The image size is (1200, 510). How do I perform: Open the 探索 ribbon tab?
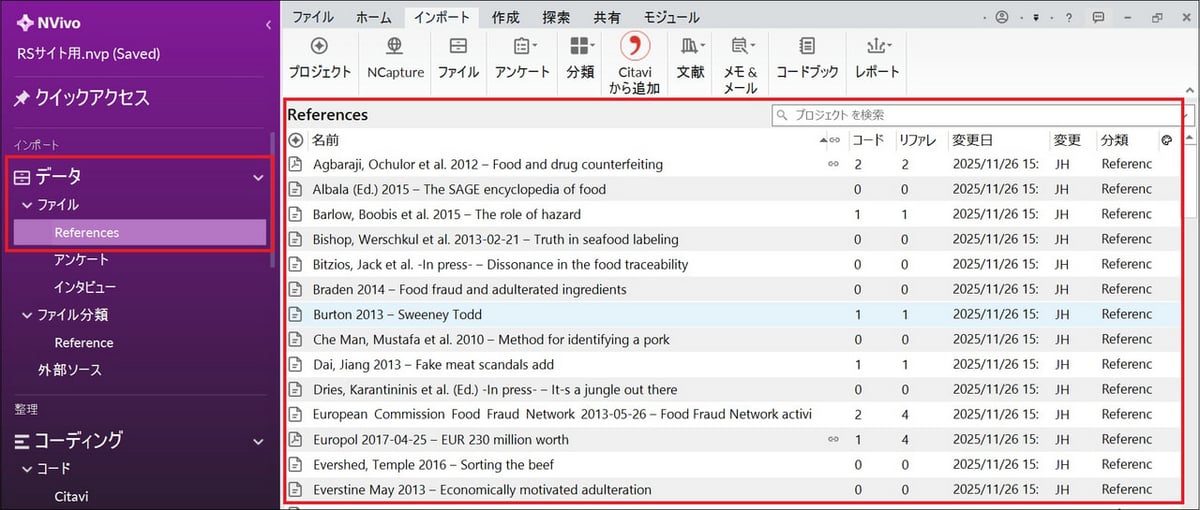556,17
